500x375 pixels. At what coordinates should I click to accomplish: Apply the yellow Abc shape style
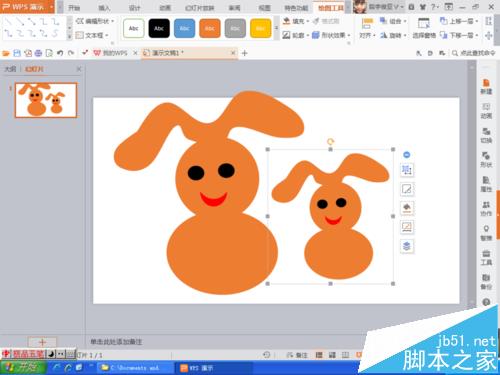click(x=260, y=28)
